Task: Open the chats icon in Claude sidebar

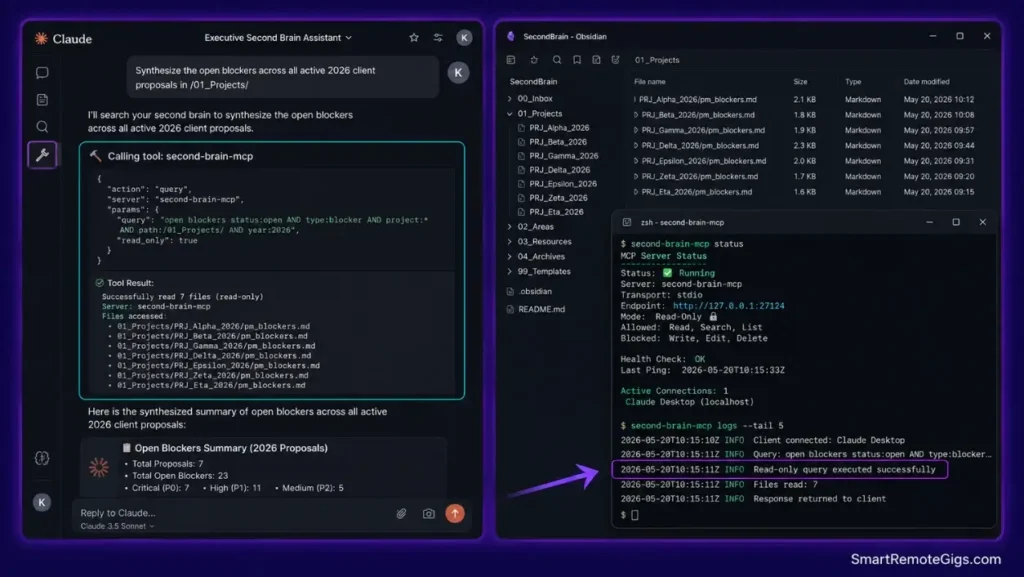Action: pyautogui.click(x=42, y=72)
